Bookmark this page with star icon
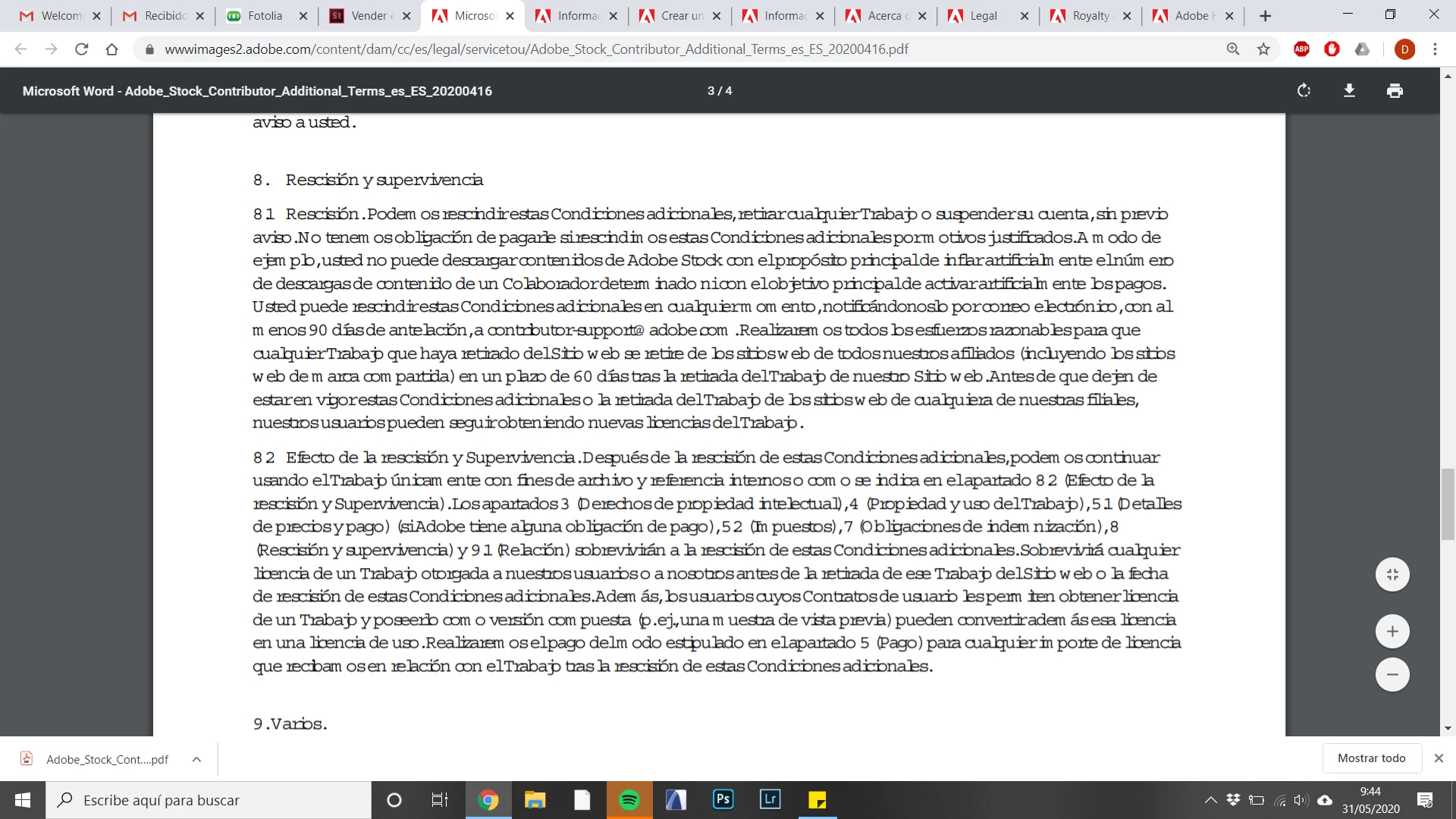This screenshot has height=819, width=1456. 1263,49
